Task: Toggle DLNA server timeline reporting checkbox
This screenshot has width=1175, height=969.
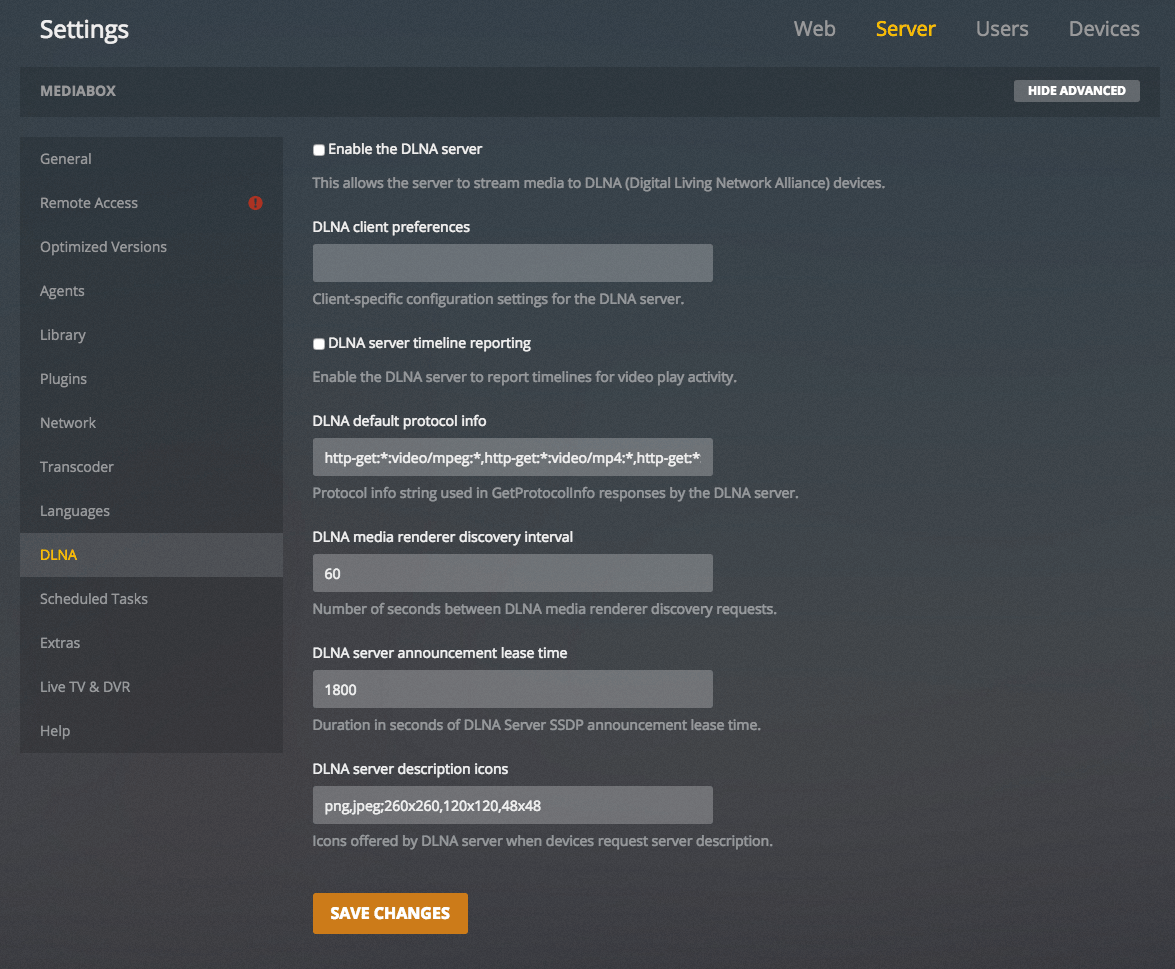Action: [319, 344]
